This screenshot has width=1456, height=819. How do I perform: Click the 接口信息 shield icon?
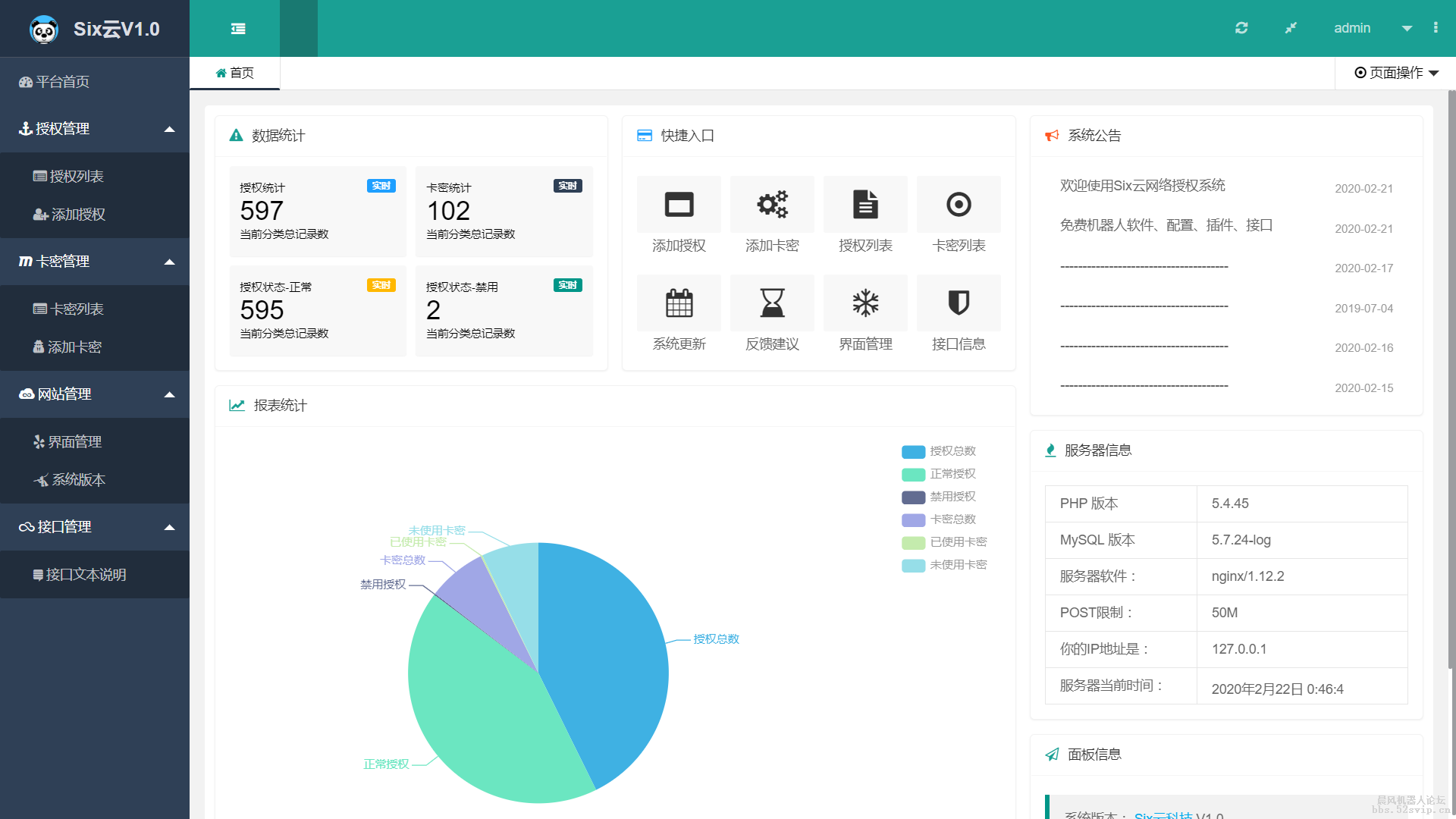tap(959, 303)
